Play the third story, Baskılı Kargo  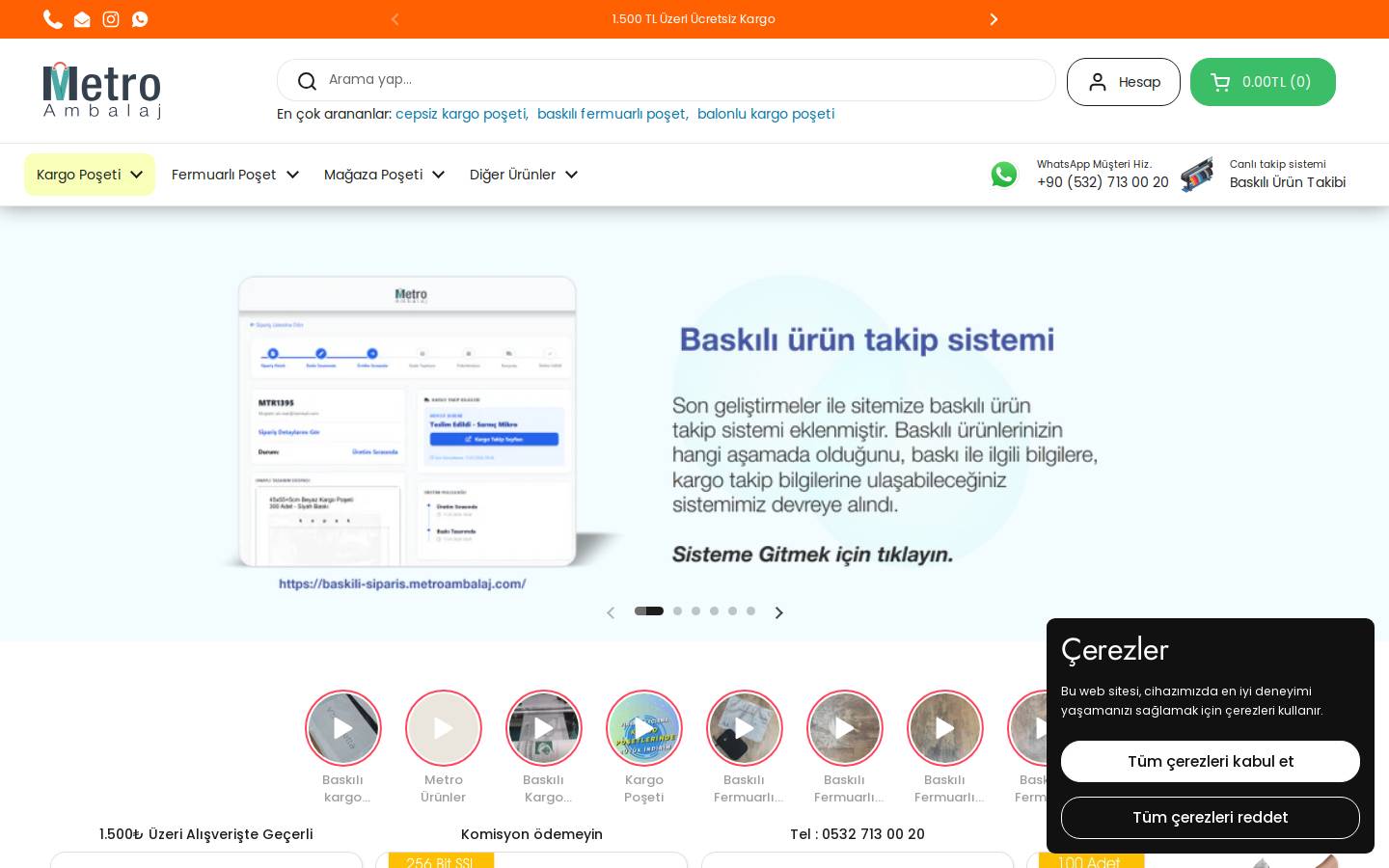click(544, 728)
